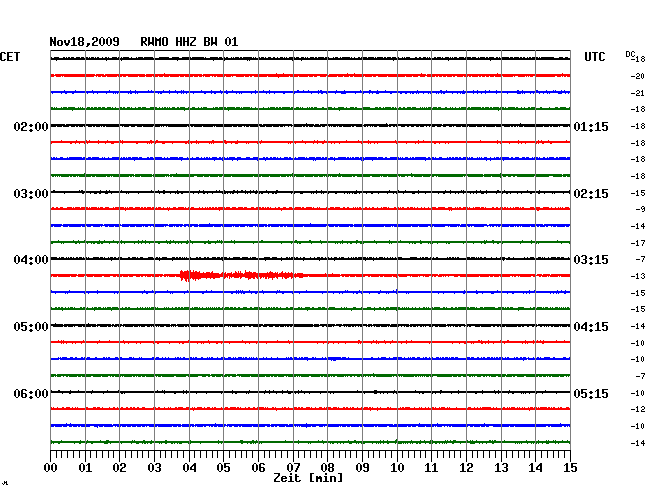The width and height of the screenshot is (650, 494).
Task: Select minute tick label "11"
Action: click(x=431, y=467)
